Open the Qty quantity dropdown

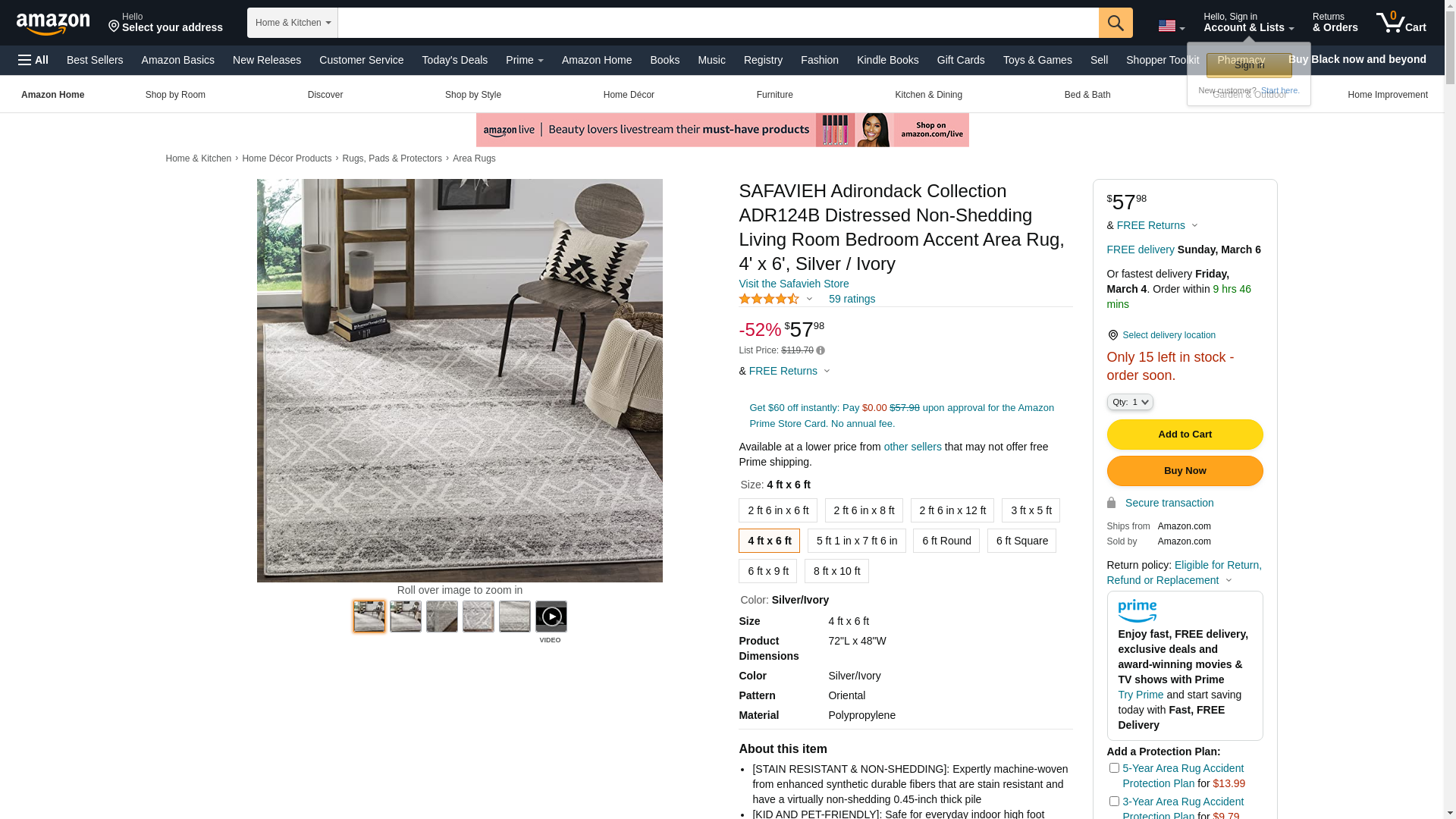1130,402
